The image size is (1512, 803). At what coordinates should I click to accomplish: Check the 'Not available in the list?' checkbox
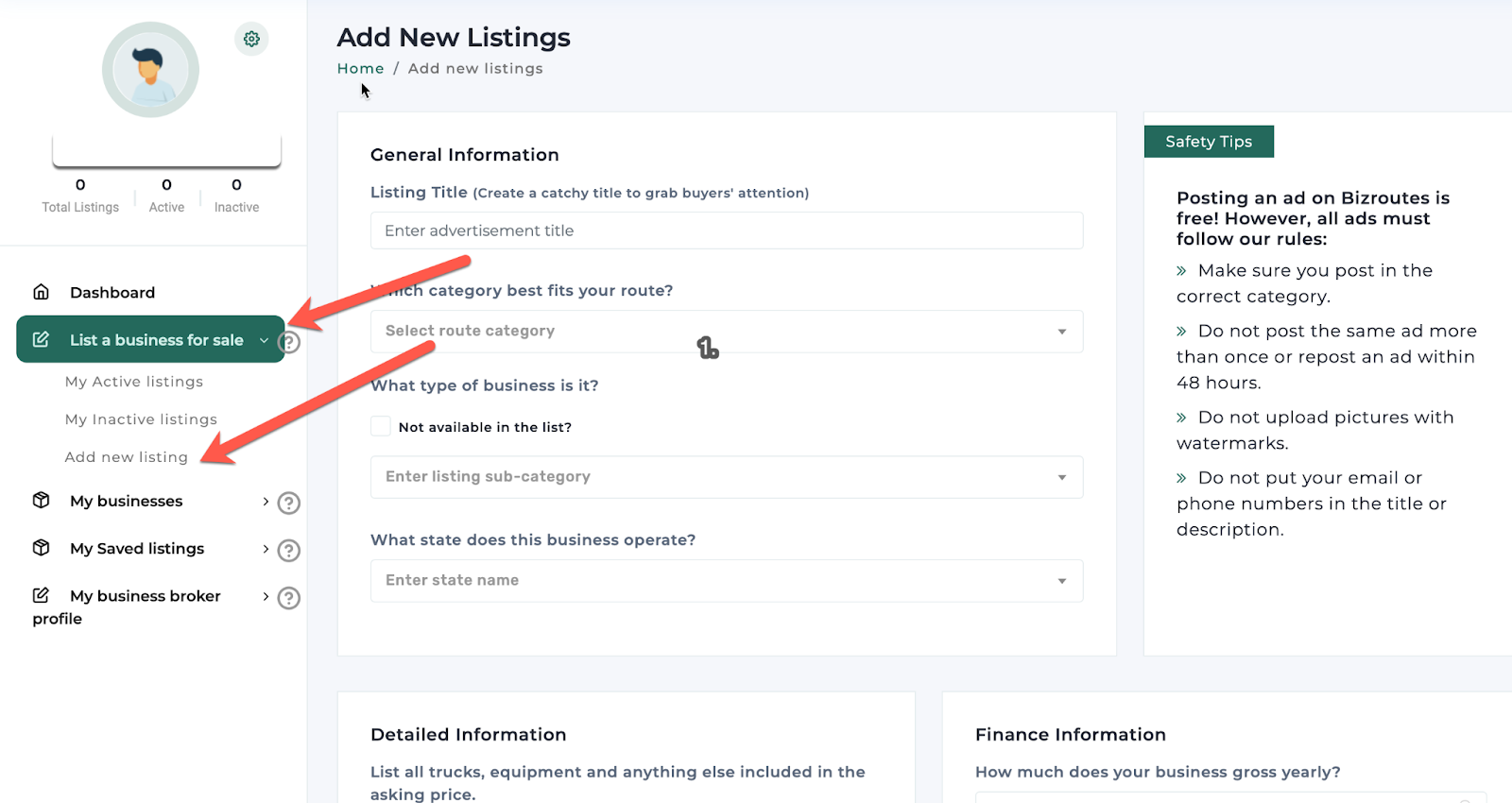tap(381, 426)
